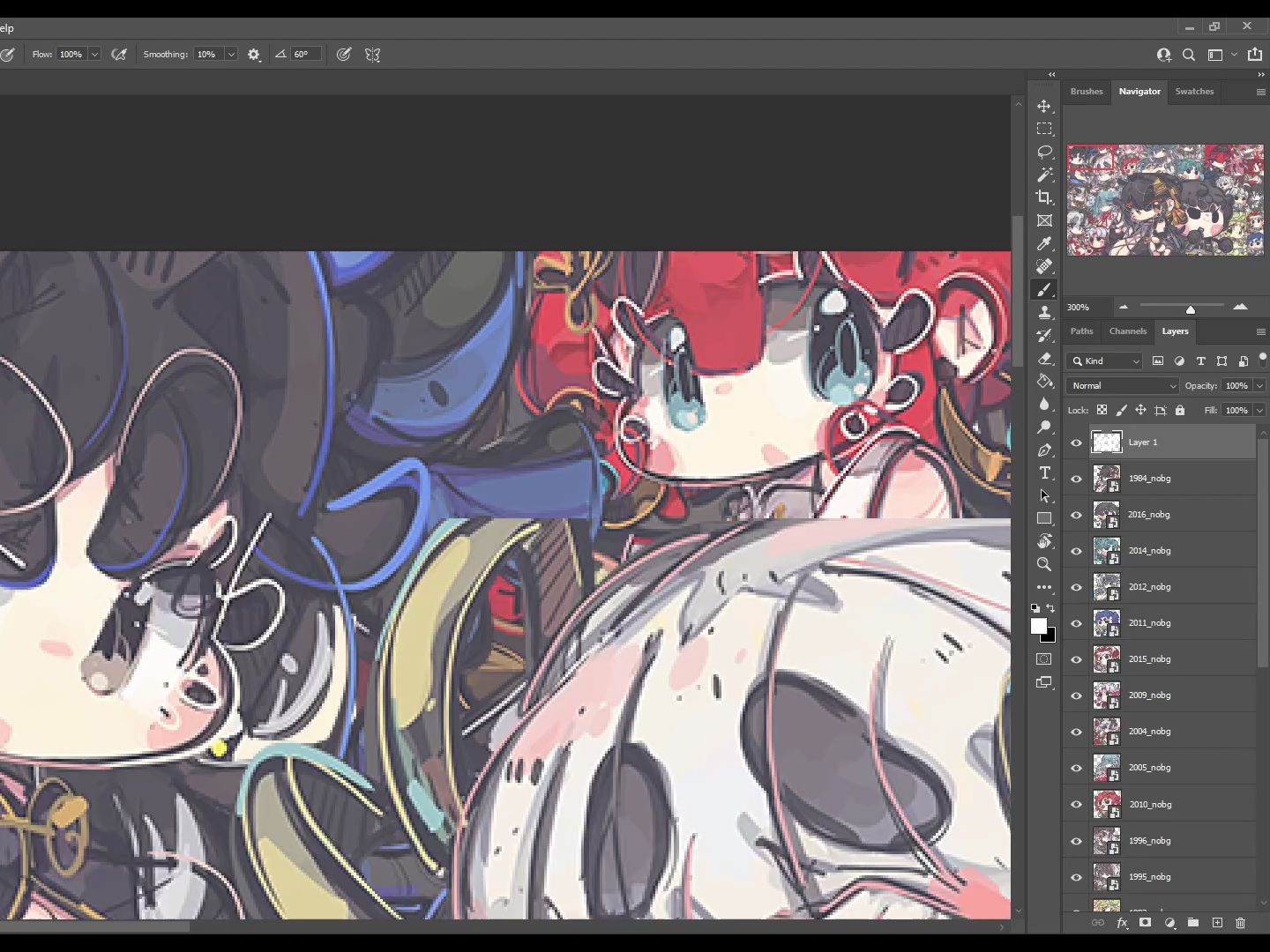Select the Zoom tool in toolbar
The height and width of the screenshot is (952, 1270).
(x=1044, y=564)
